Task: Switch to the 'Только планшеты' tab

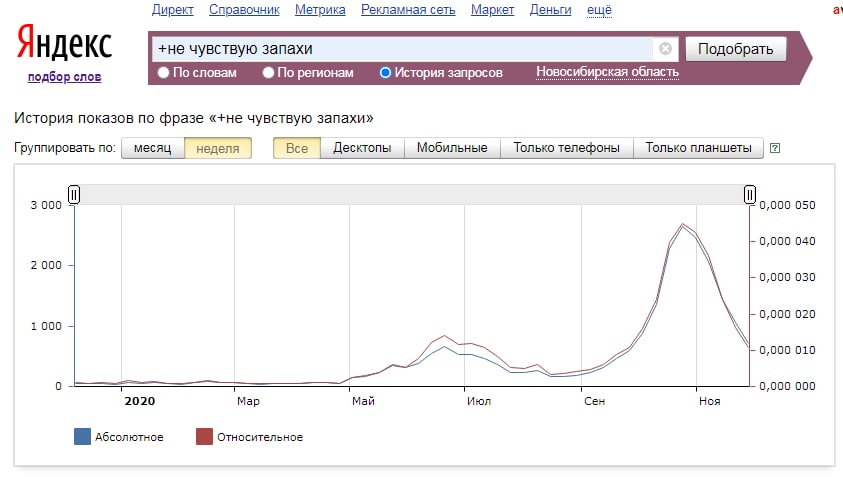Action: click(698, 148)
